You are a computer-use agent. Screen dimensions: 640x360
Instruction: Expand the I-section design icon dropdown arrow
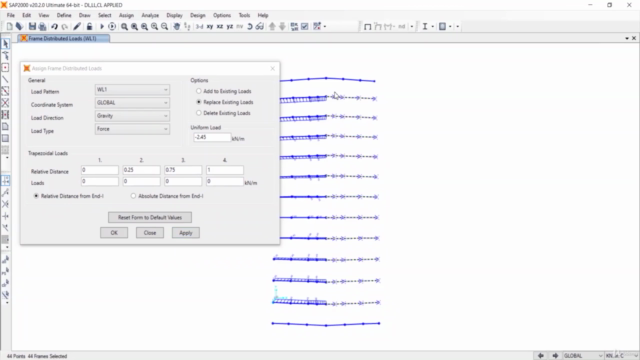click(433, 27)
